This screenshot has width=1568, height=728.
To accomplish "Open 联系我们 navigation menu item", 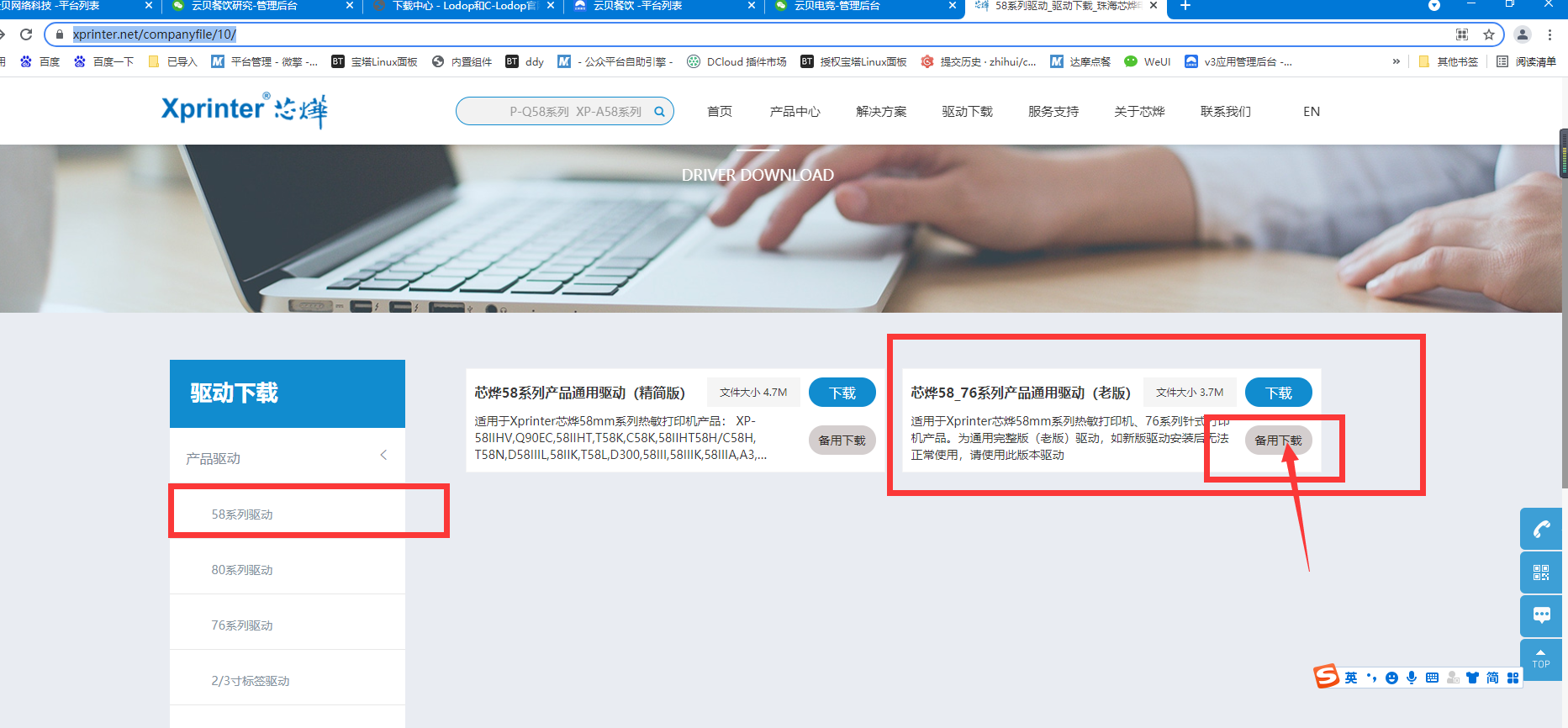I will click(x=1226, y=112).
